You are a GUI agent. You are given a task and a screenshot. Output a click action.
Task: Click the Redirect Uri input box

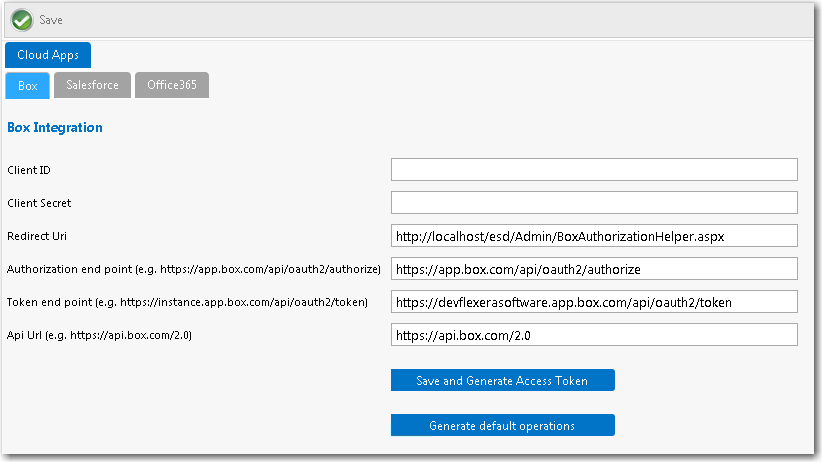(594, 236)
